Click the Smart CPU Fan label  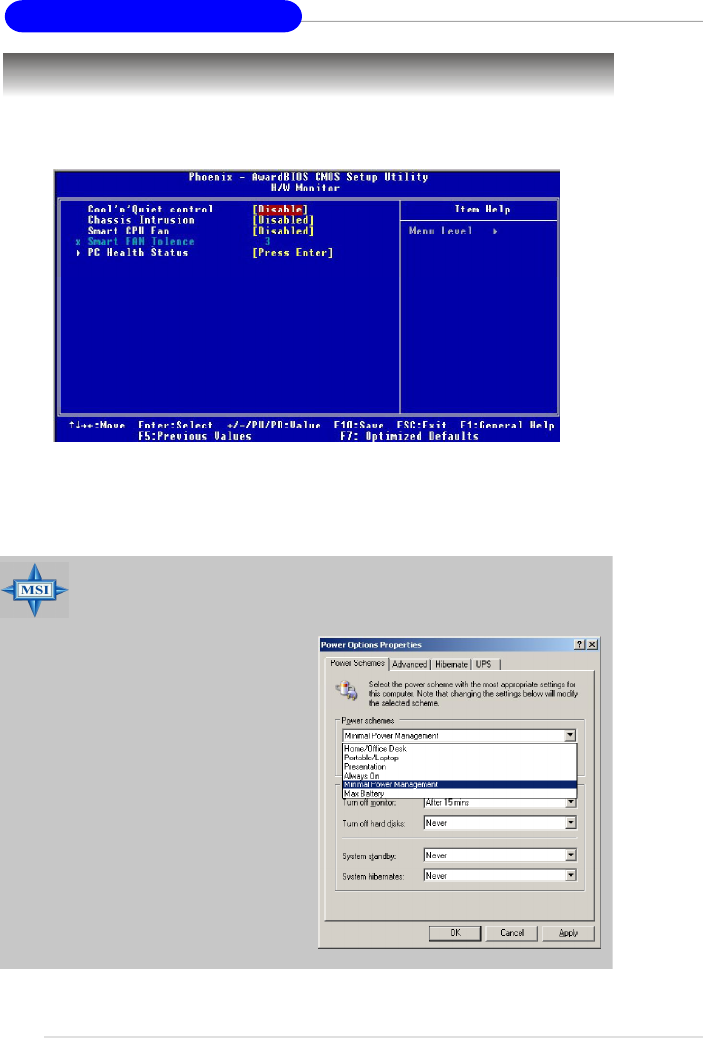click(128, 231)
